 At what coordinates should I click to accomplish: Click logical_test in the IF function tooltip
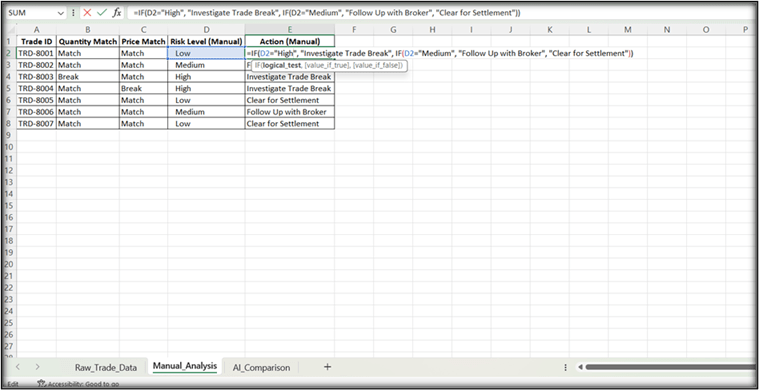click(282, 65)
